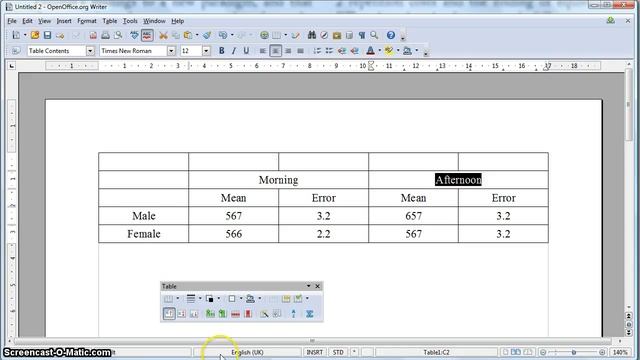Click the Format Paintbrush icon
This screenshot has width=640, height=360.
tap(207, 36)
